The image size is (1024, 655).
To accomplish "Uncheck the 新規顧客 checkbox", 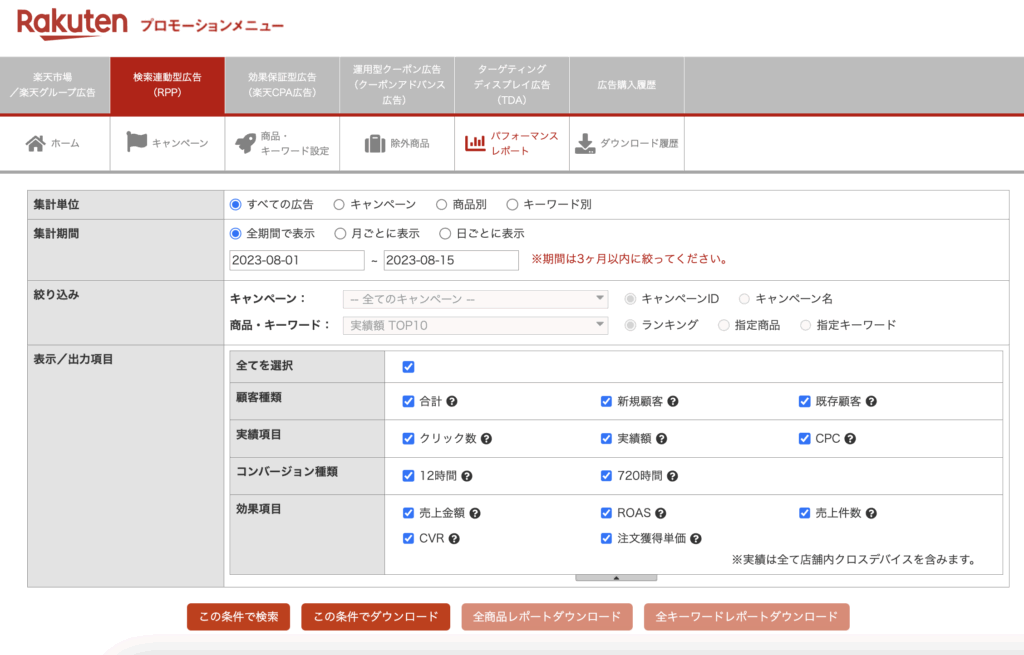I will point(607,402).
